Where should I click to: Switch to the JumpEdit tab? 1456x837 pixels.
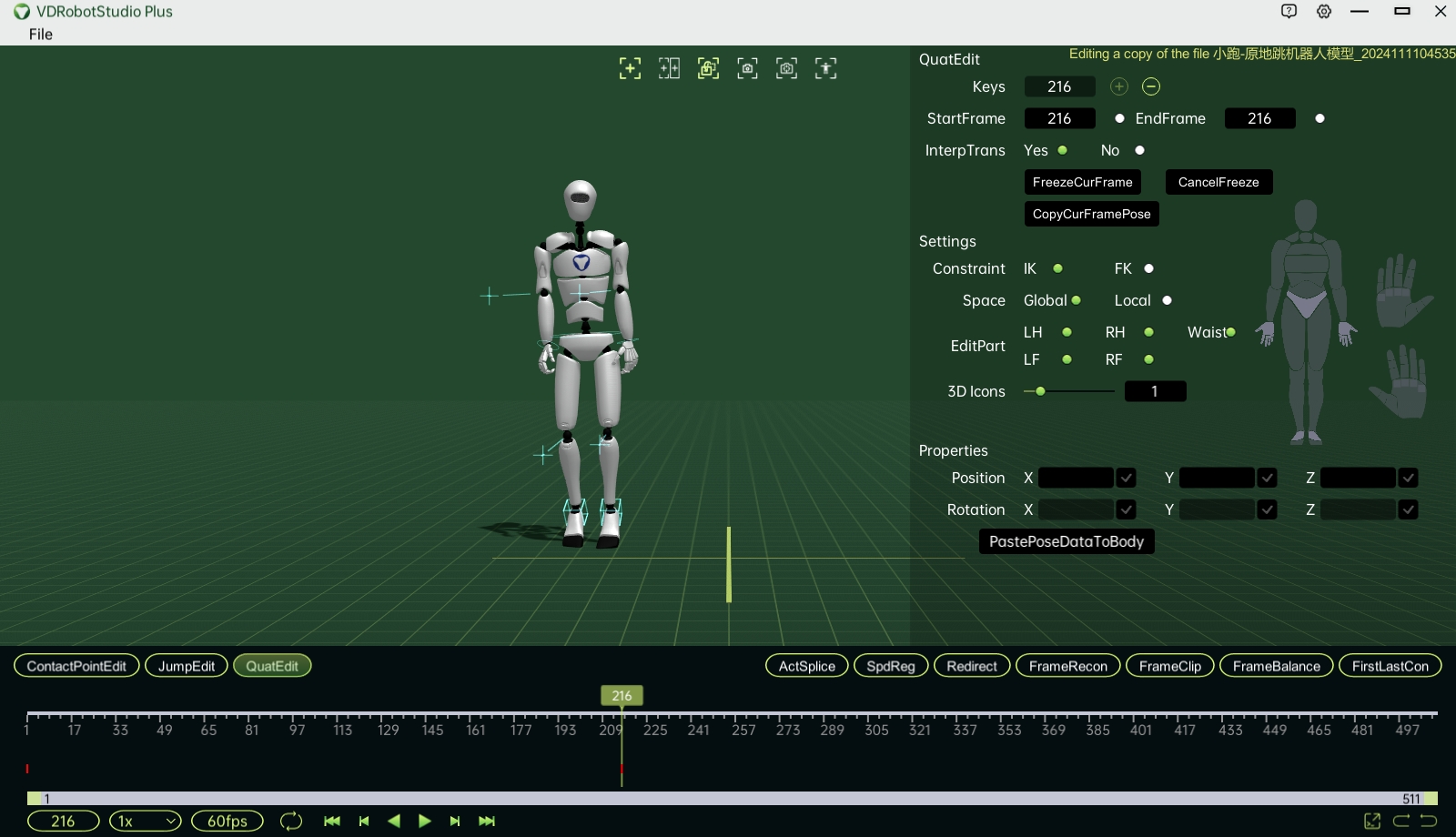(187, 666)
